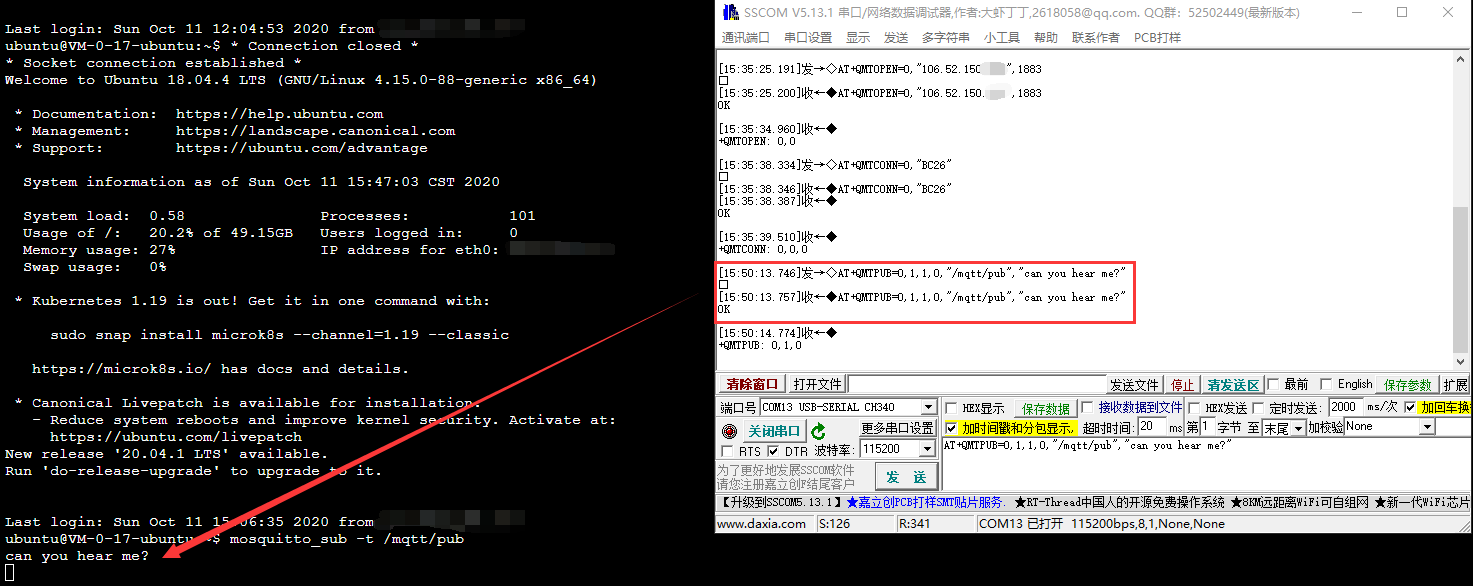
Task: Click the S:126 sent counter in status bar
Action: 835,524
